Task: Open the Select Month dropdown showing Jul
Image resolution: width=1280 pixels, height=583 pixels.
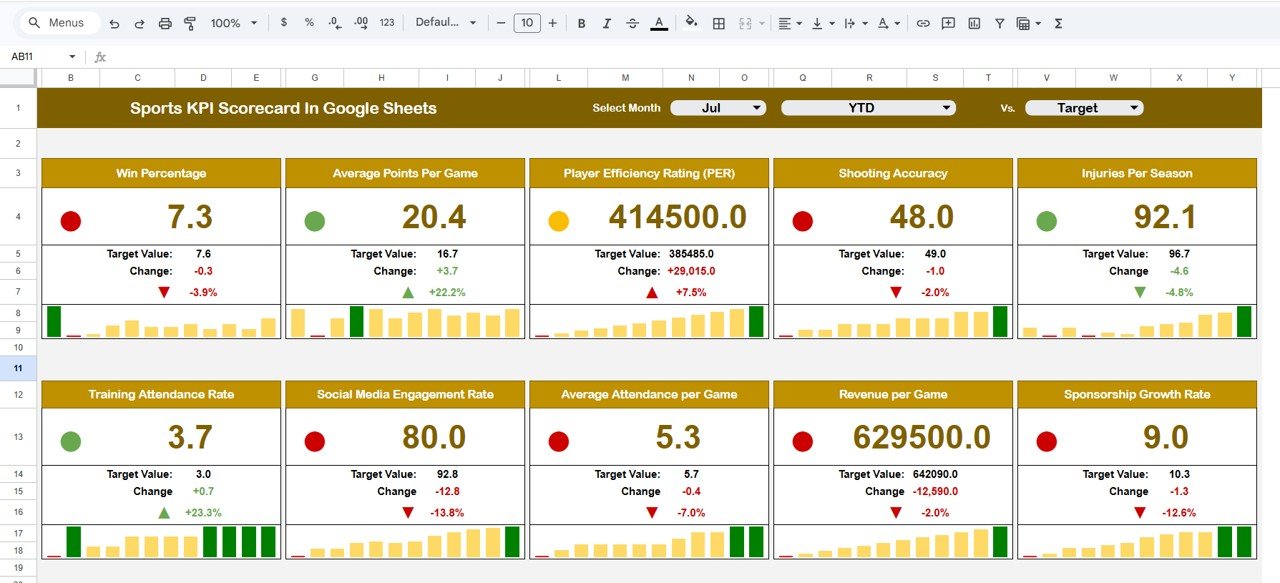Action: click(x=717, y=107)
